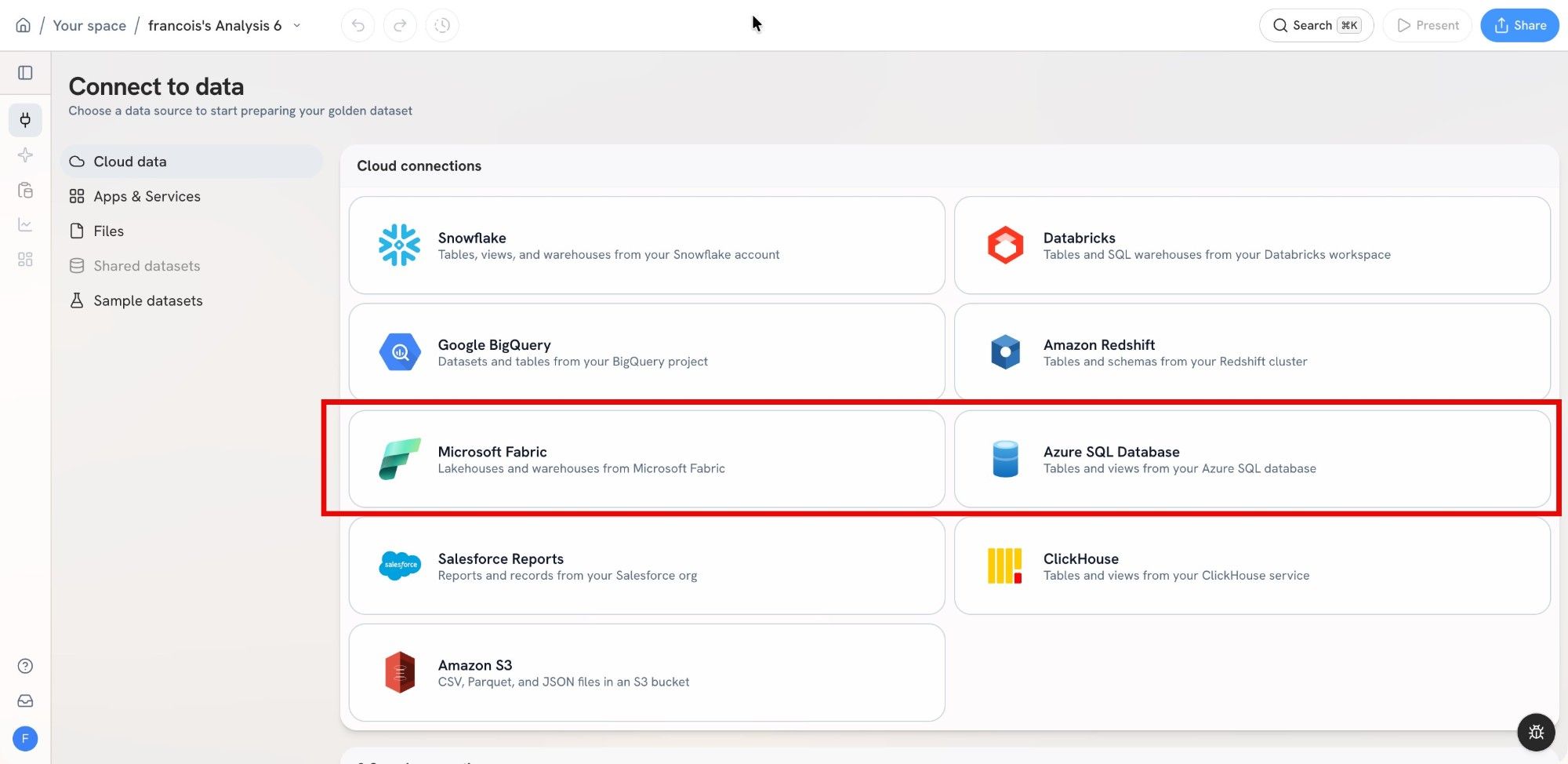This screenshot has width=1568, height=764.
Task: Open Your space breadcrumb link
Action: [x=89, y=25]
